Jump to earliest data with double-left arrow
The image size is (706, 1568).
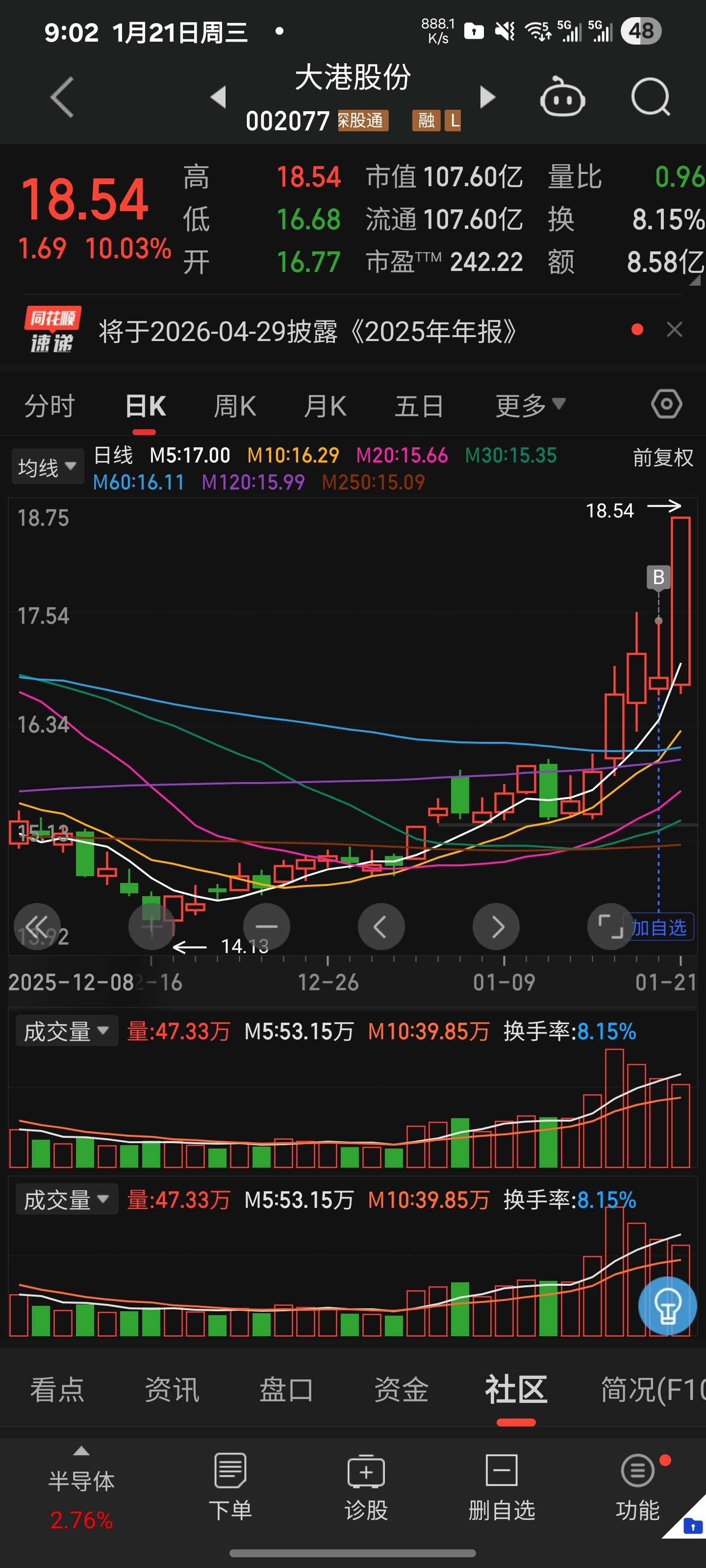38,927
